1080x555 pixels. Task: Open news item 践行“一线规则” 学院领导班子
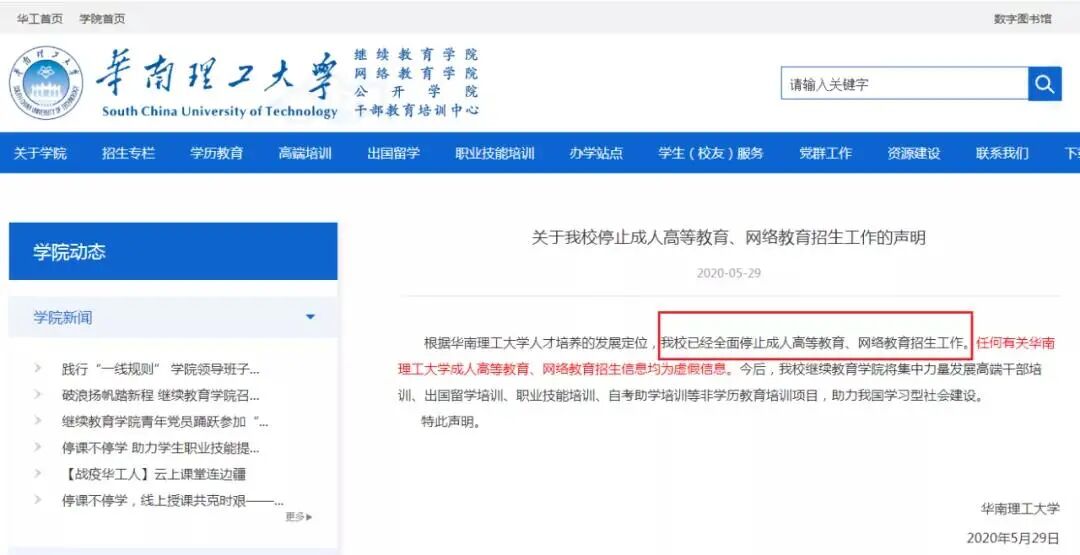coord(160,370)
